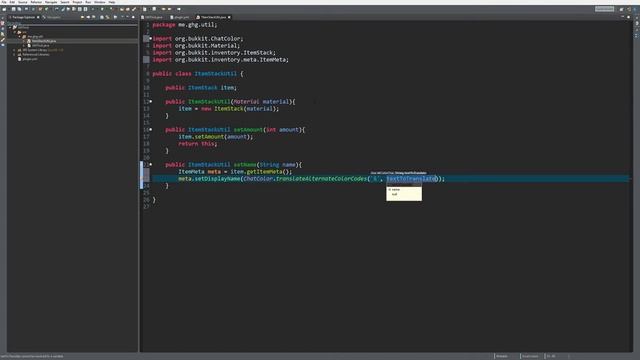Switch to the Package Explorer tab

point(23,17)
